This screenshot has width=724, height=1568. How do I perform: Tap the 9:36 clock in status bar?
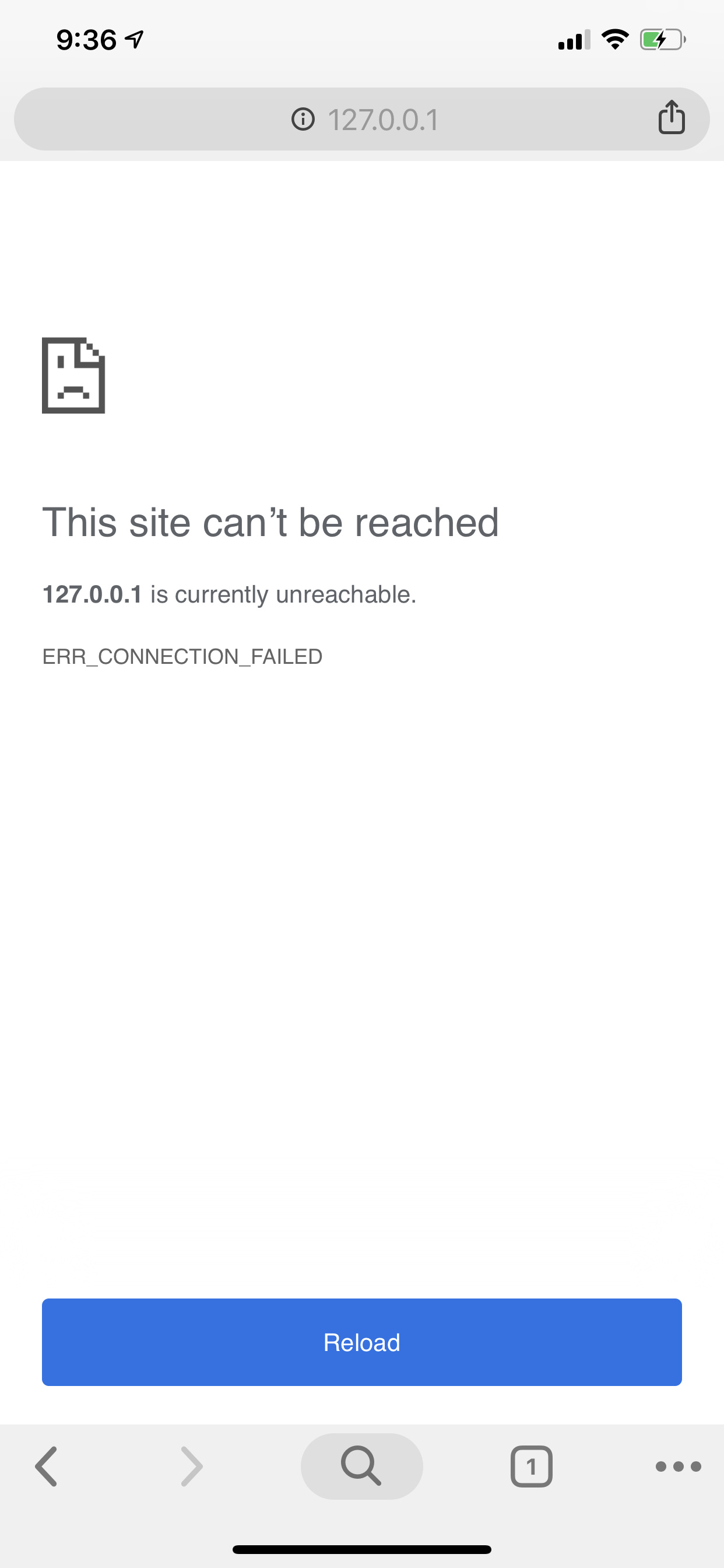86,40
